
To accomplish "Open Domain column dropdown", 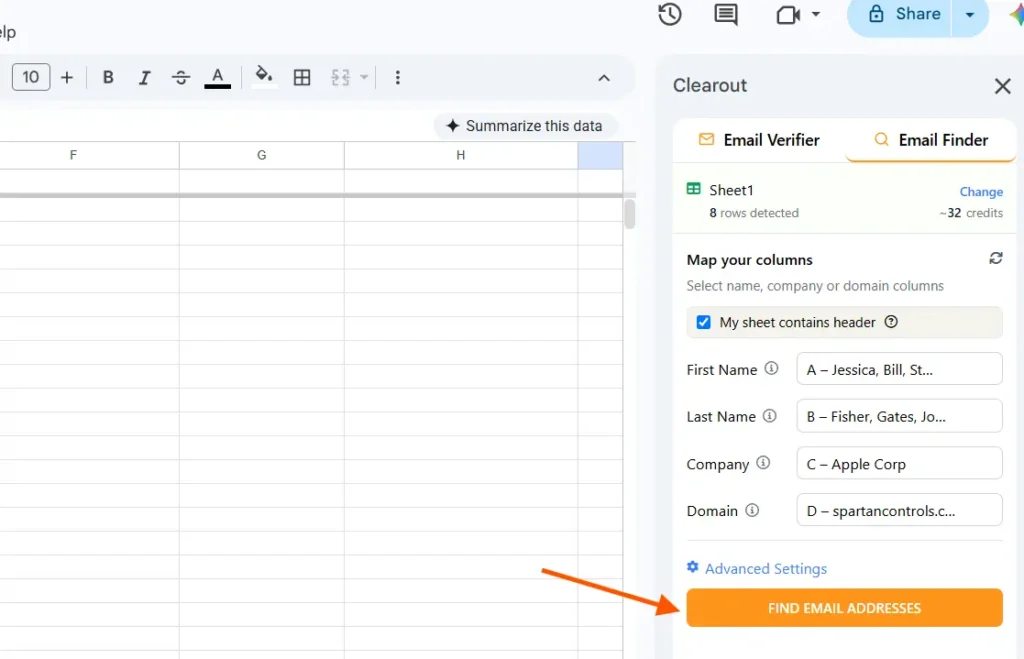I will (899, 510).
